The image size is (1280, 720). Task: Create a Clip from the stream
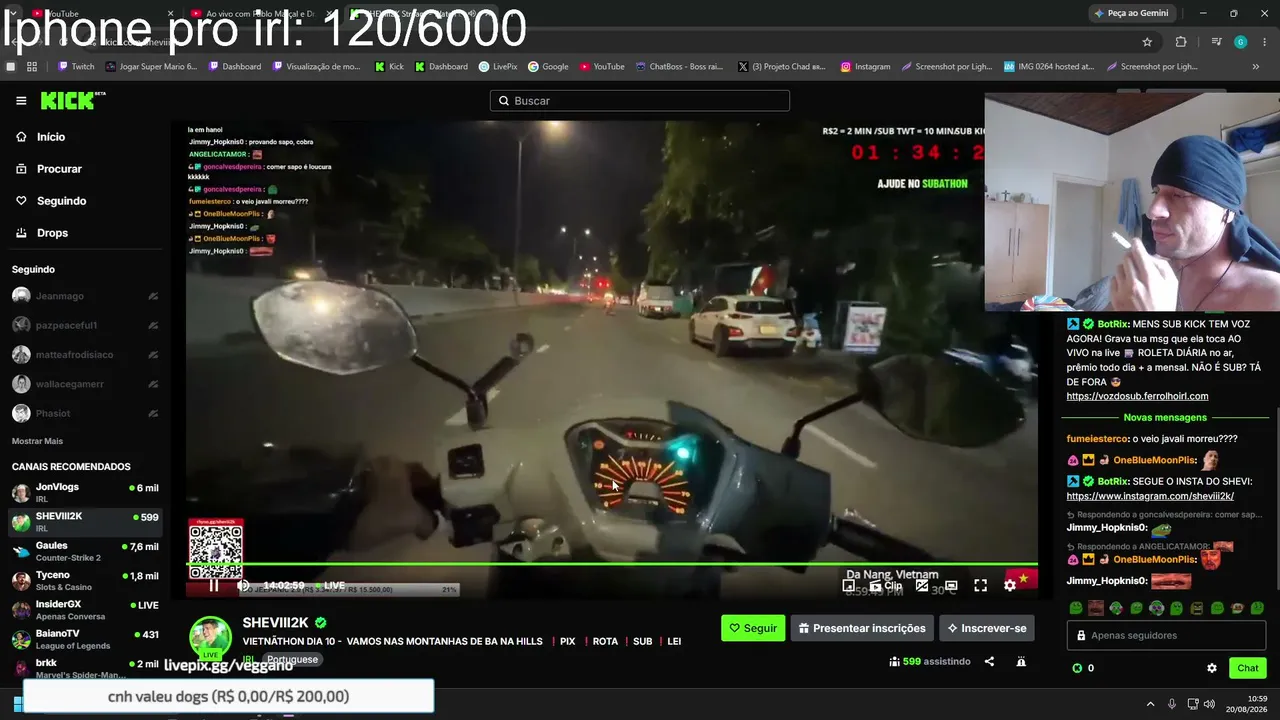click(886, 586)
